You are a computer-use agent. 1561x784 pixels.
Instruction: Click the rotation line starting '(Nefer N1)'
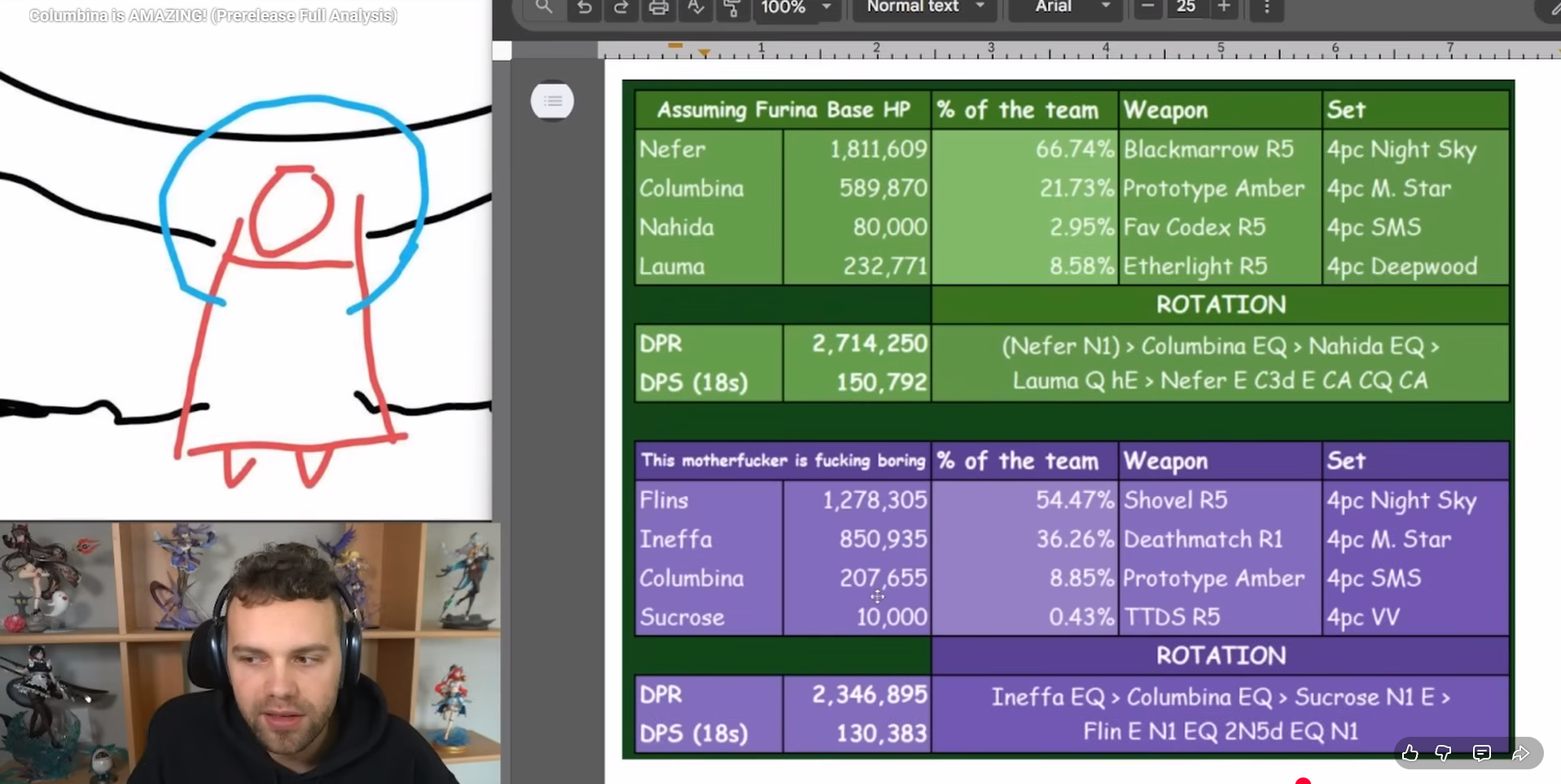1221,346
